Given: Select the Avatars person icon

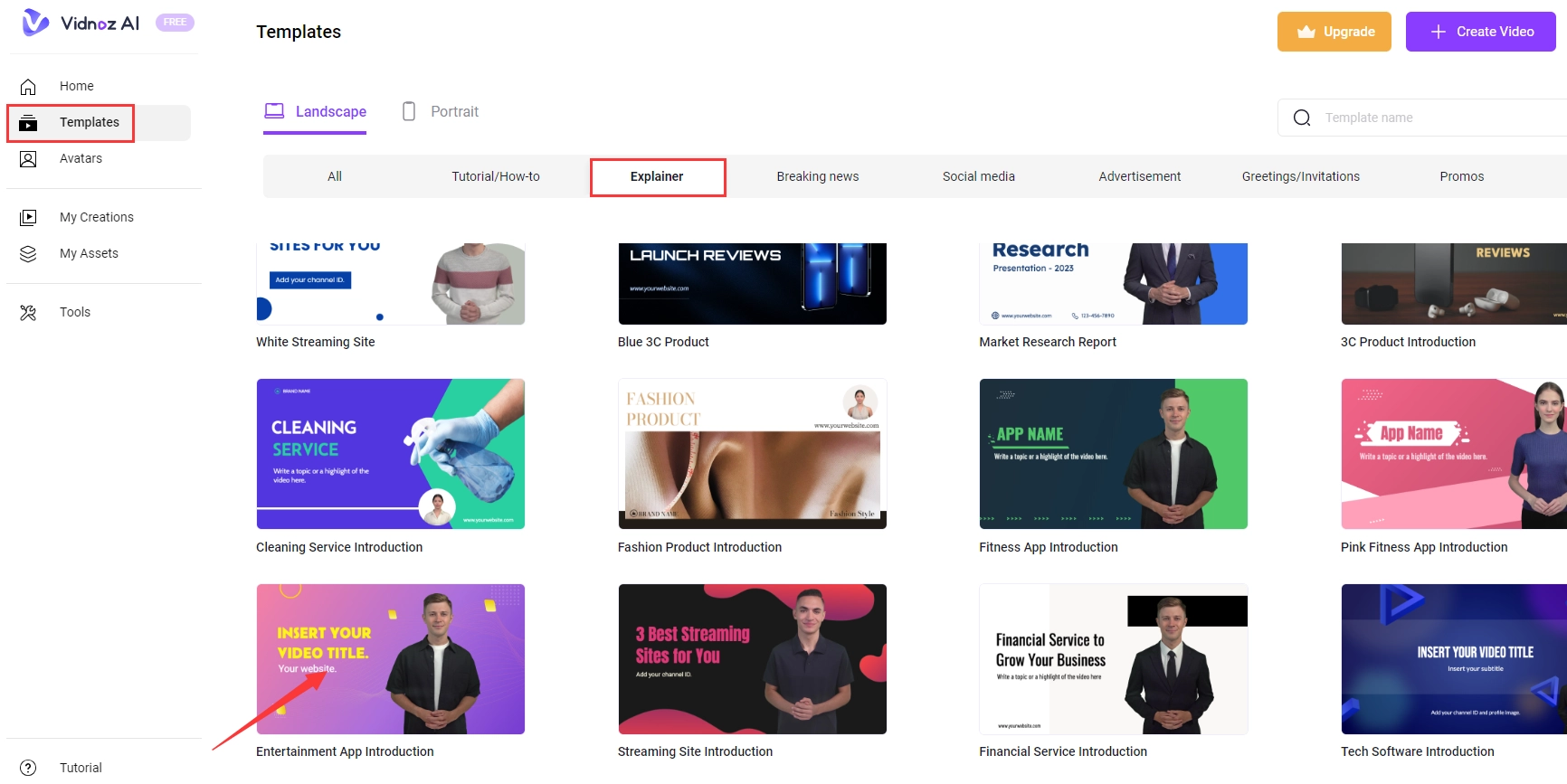Looking at the screenshot, I should coord(28,159).
